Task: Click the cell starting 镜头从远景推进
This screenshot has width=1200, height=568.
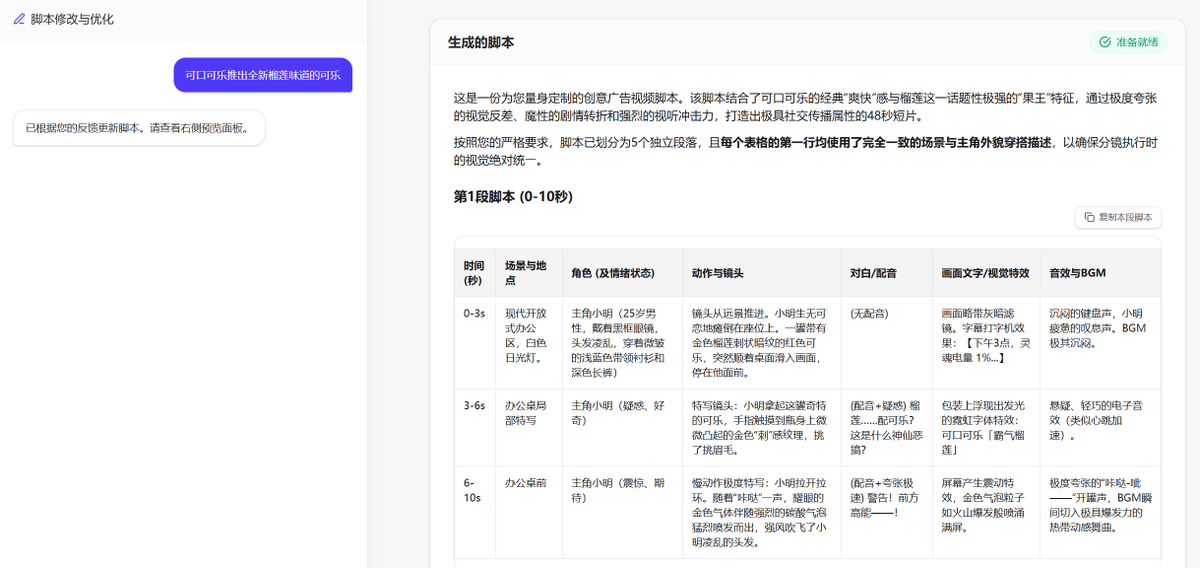Action: 761,342
